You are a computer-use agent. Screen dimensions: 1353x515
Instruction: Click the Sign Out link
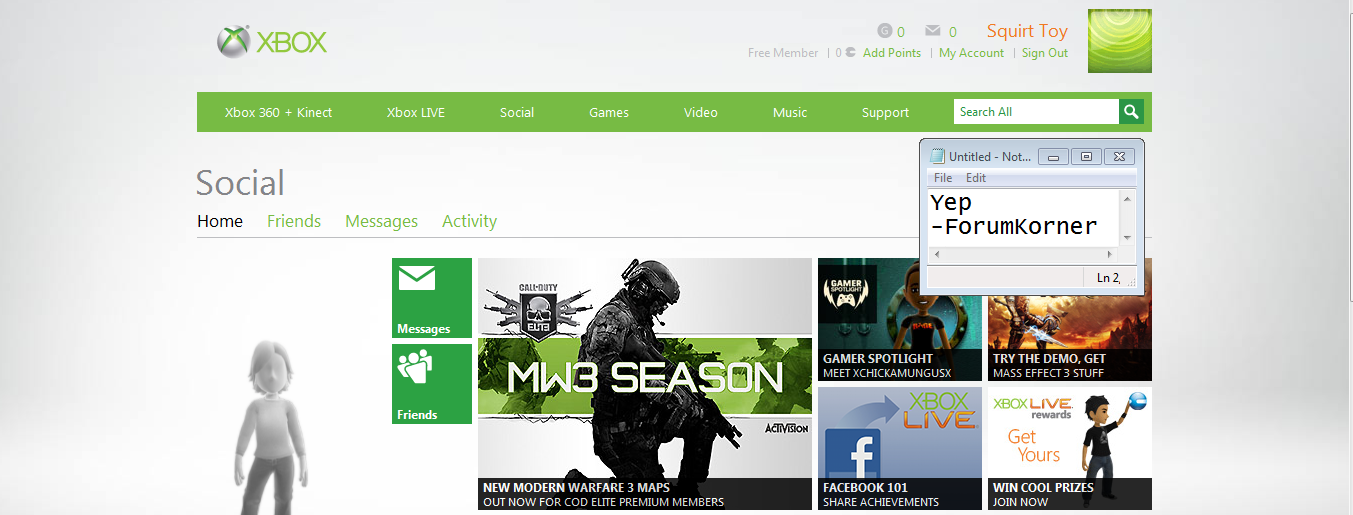point(1045,53)
